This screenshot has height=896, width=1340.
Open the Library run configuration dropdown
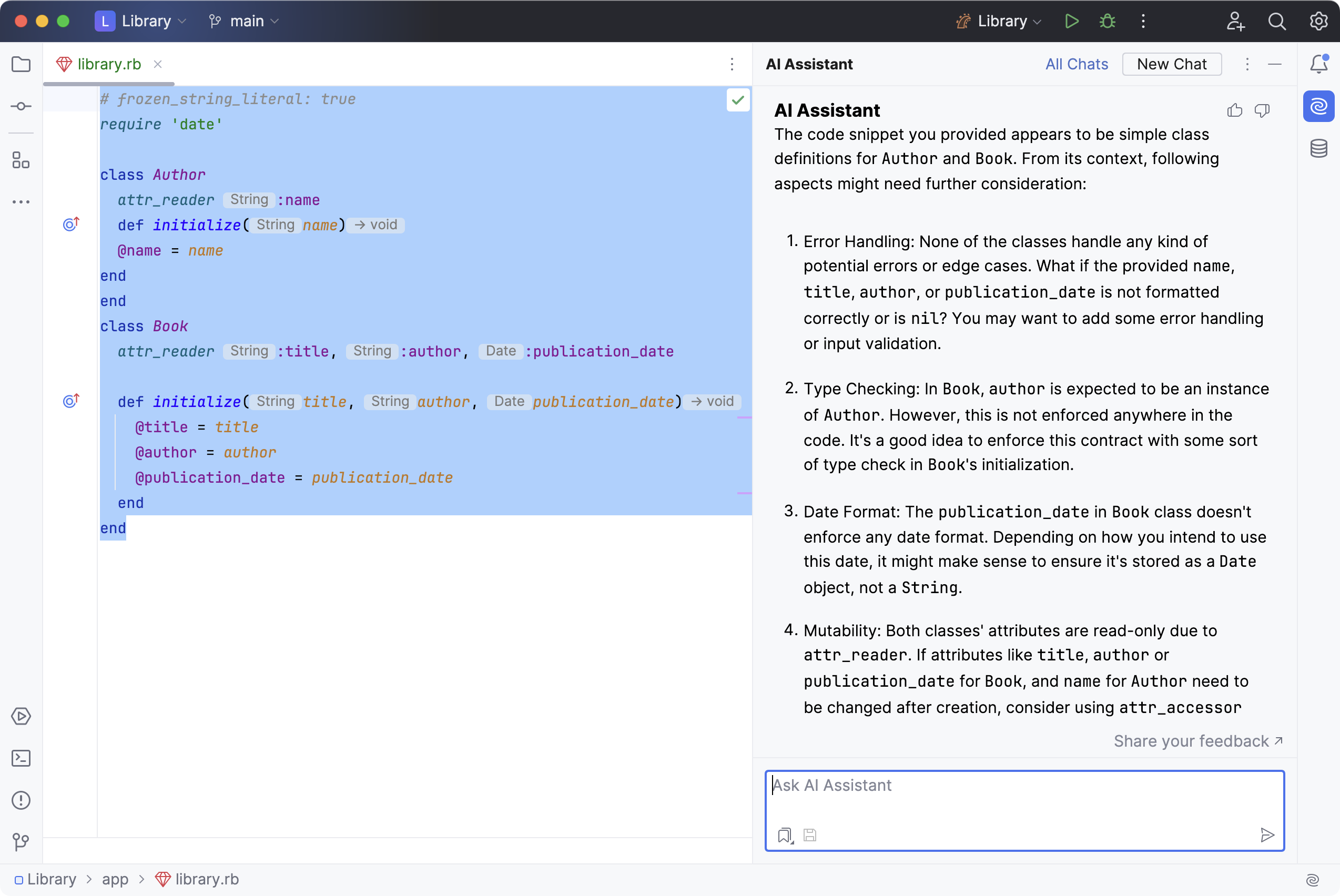pos(998,21)
